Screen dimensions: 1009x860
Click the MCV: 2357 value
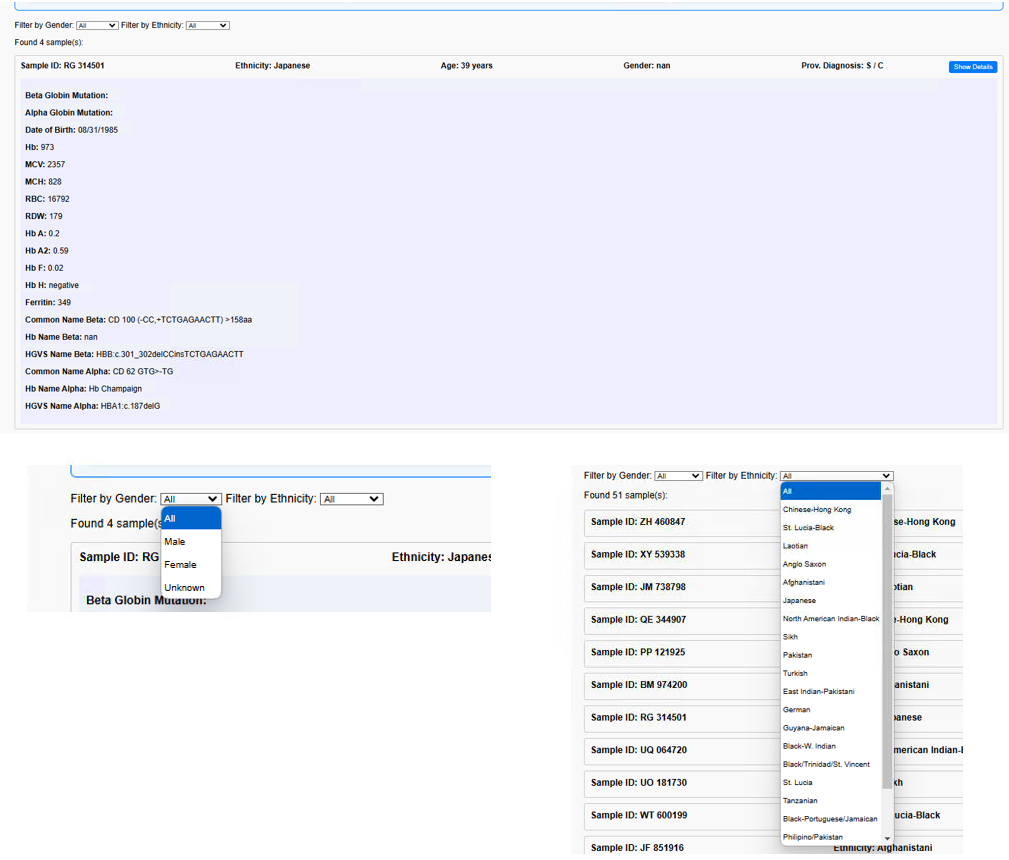pyautogui.click(x=56, y=165)
